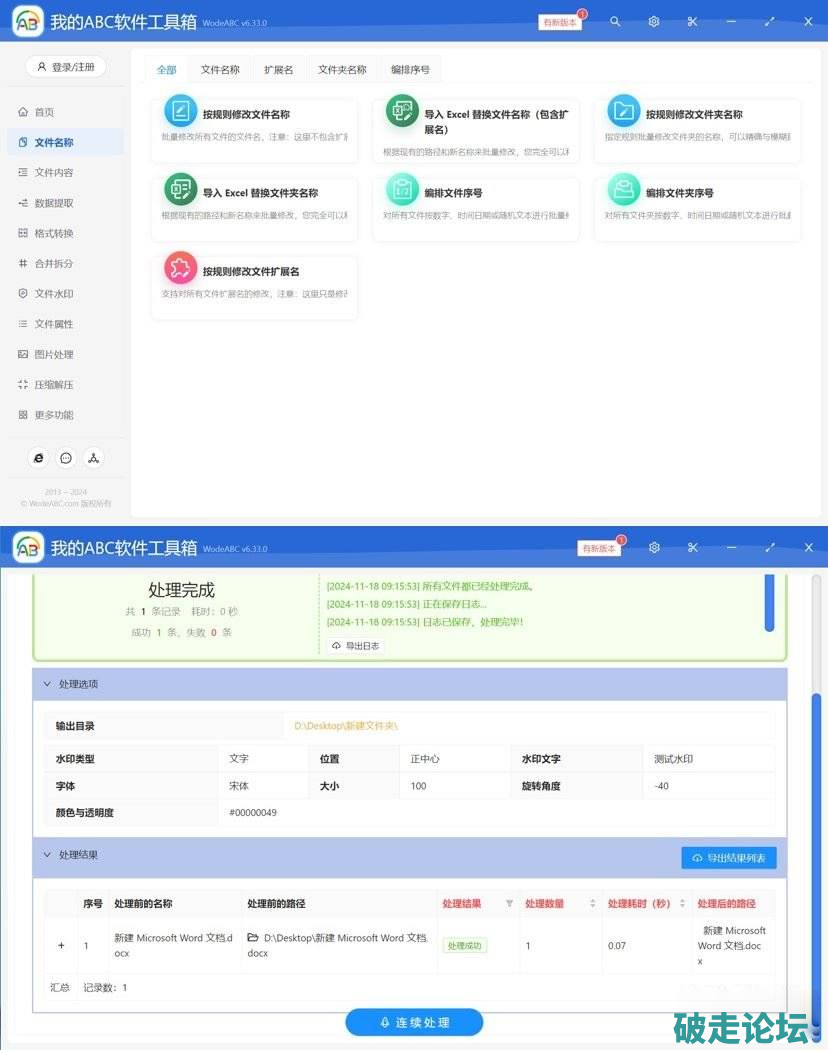828x1050 pixels.
Task: Open settings gear in top title bar
Action: pos(654,21)
